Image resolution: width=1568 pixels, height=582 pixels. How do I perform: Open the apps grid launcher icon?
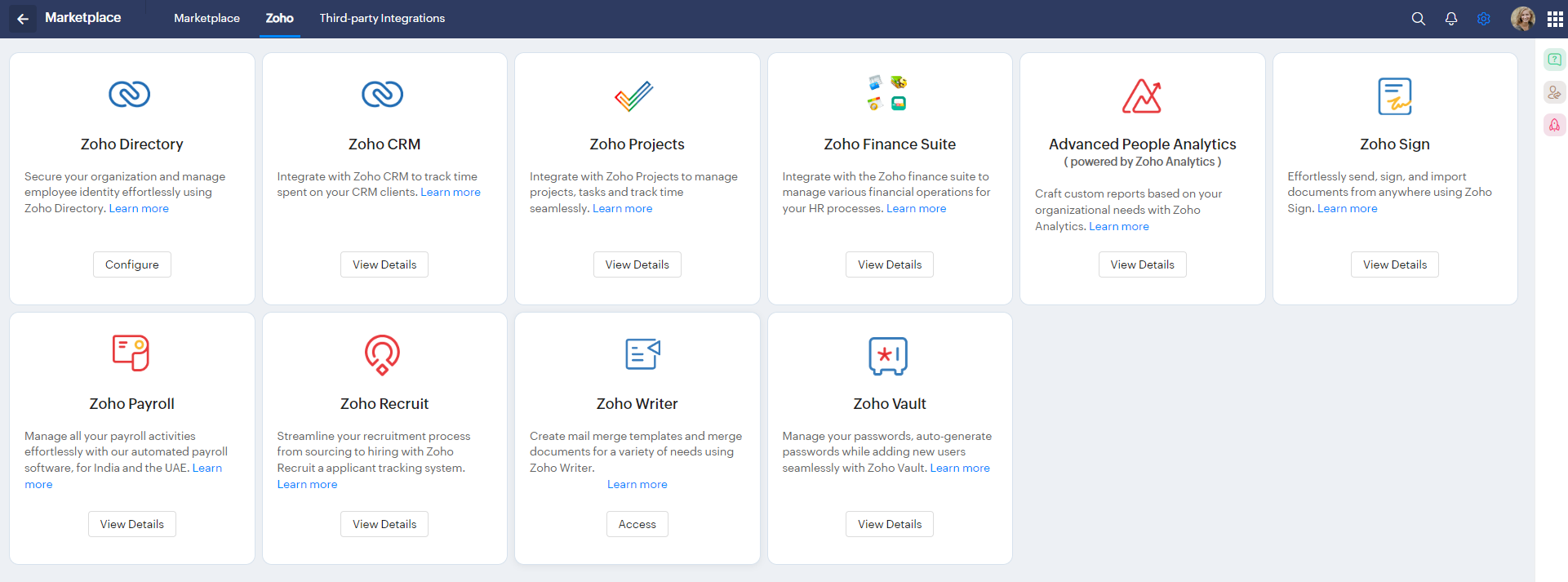[1555, 19]
